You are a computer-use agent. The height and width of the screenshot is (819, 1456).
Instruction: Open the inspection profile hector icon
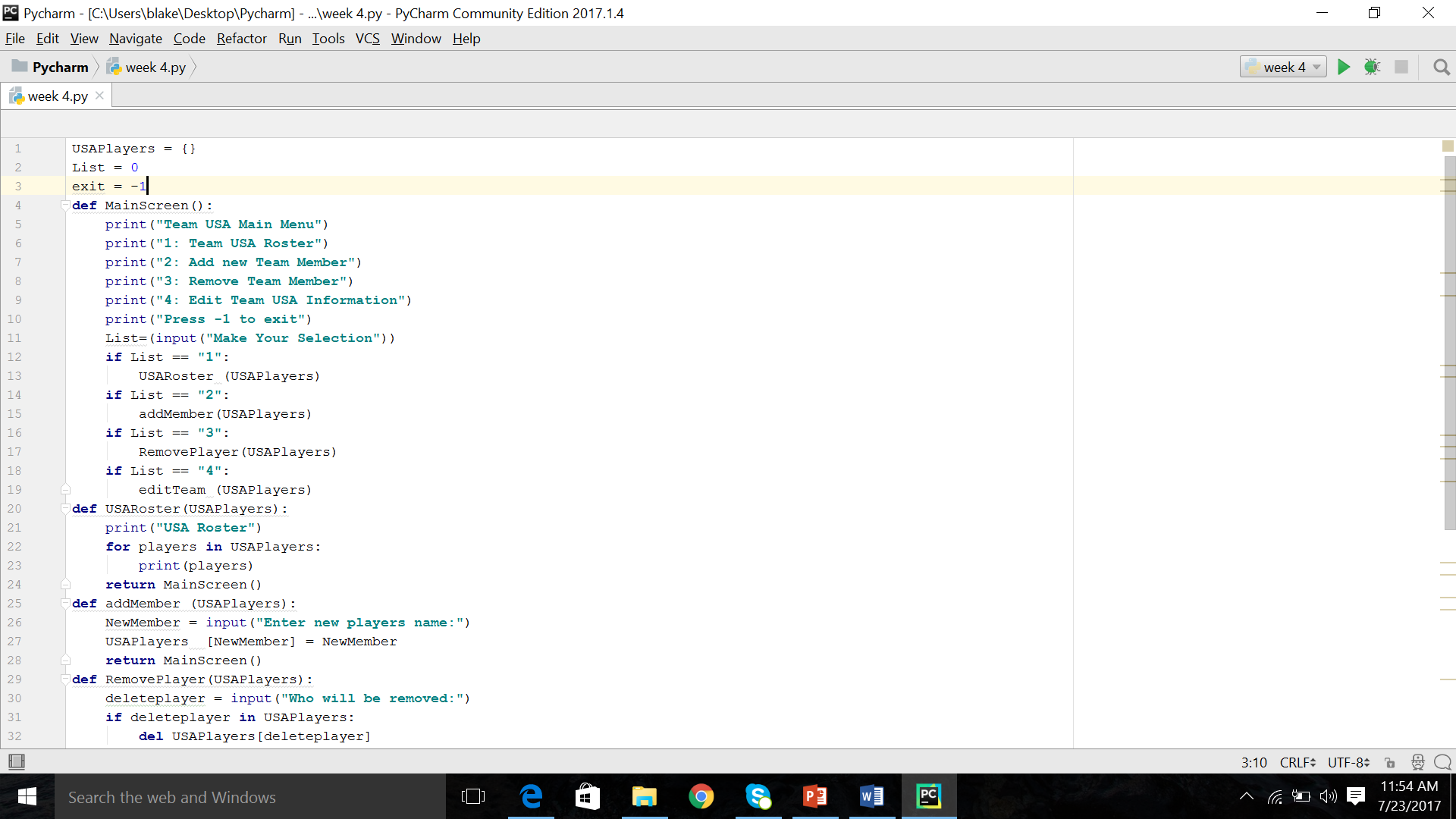point(1417,762)
